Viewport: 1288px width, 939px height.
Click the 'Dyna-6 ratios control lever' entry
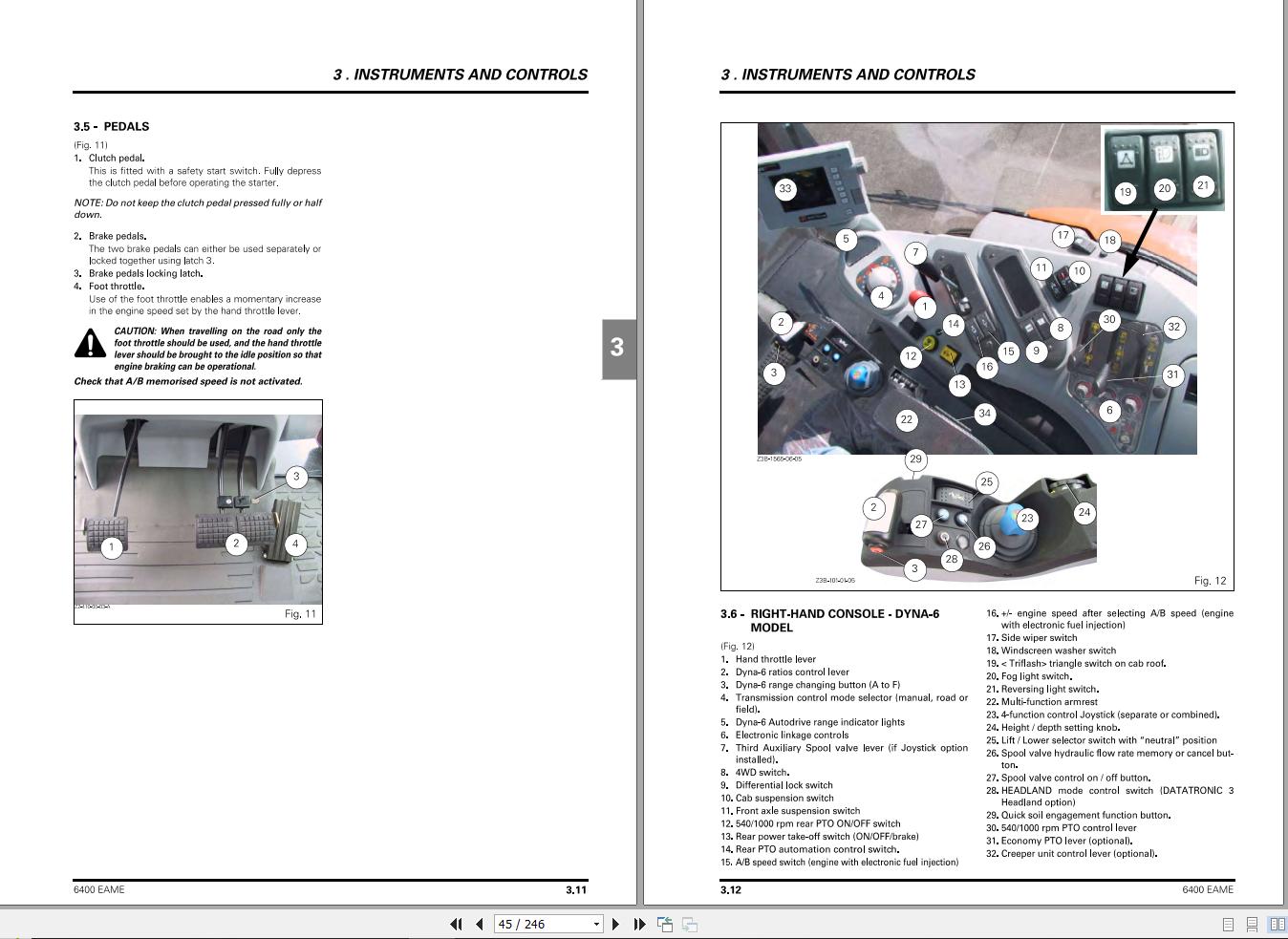pos(792,672)
